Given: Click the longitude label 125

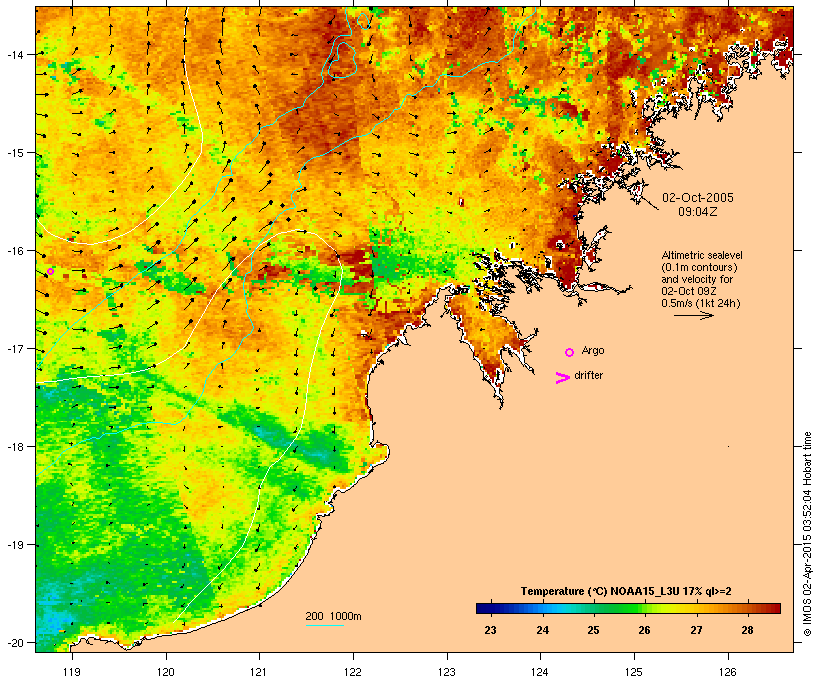Looking at the screenshot, I should tap(634, 672).
